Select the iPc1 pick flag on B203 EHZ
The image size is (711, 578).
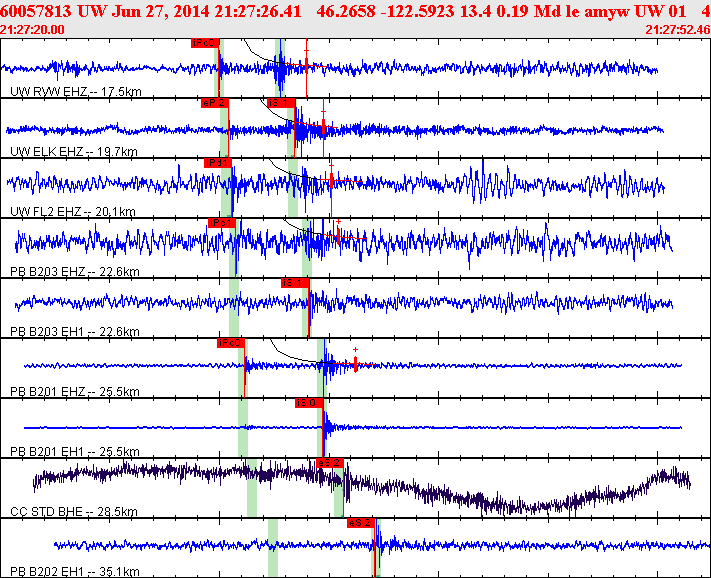coord(222,223)
